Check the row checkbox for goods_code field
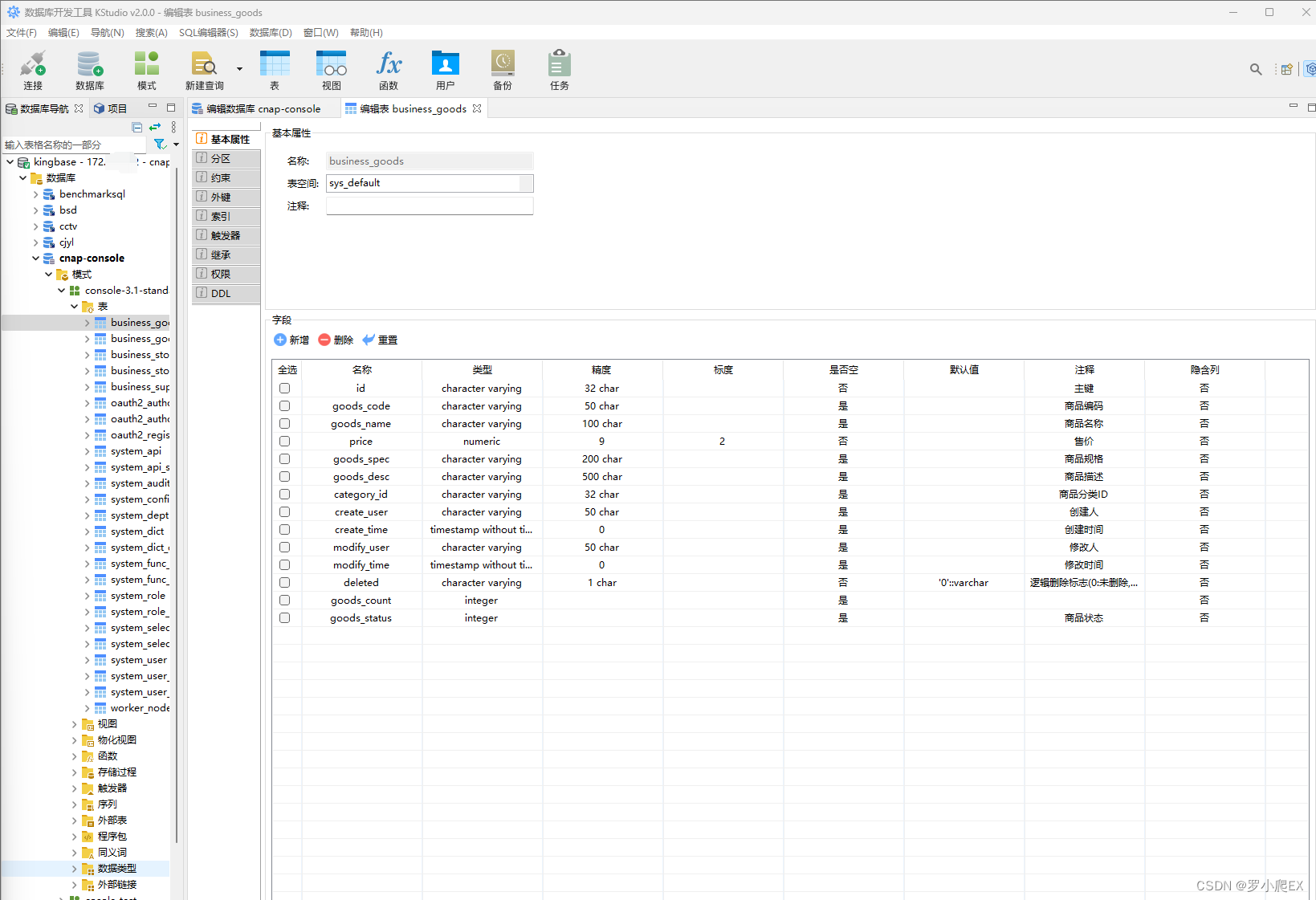This screenshot has width=1316, height=900. (284, 405)
